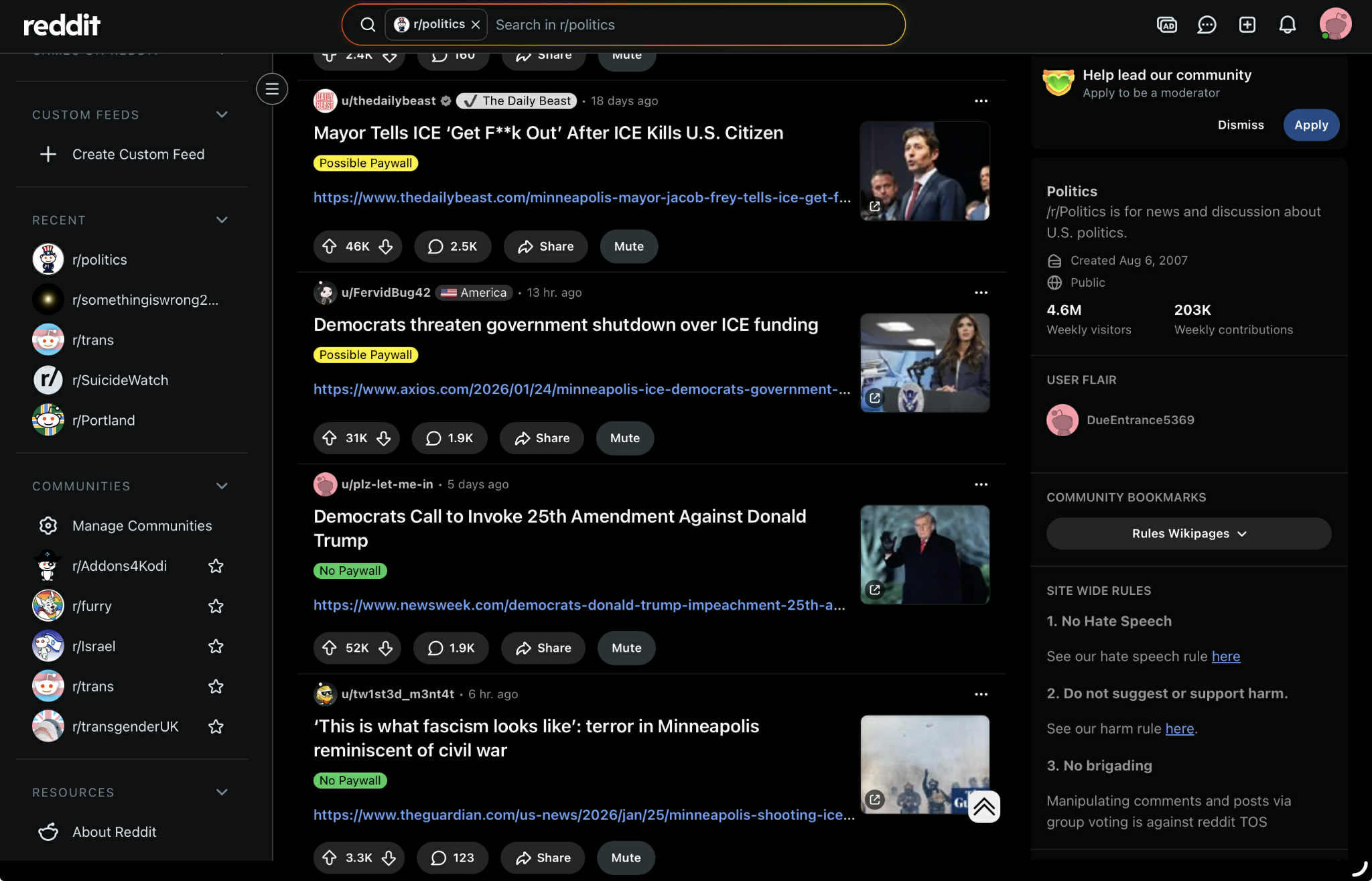Downvote the 25th Amendment Newsweek post

pos(386,648)
